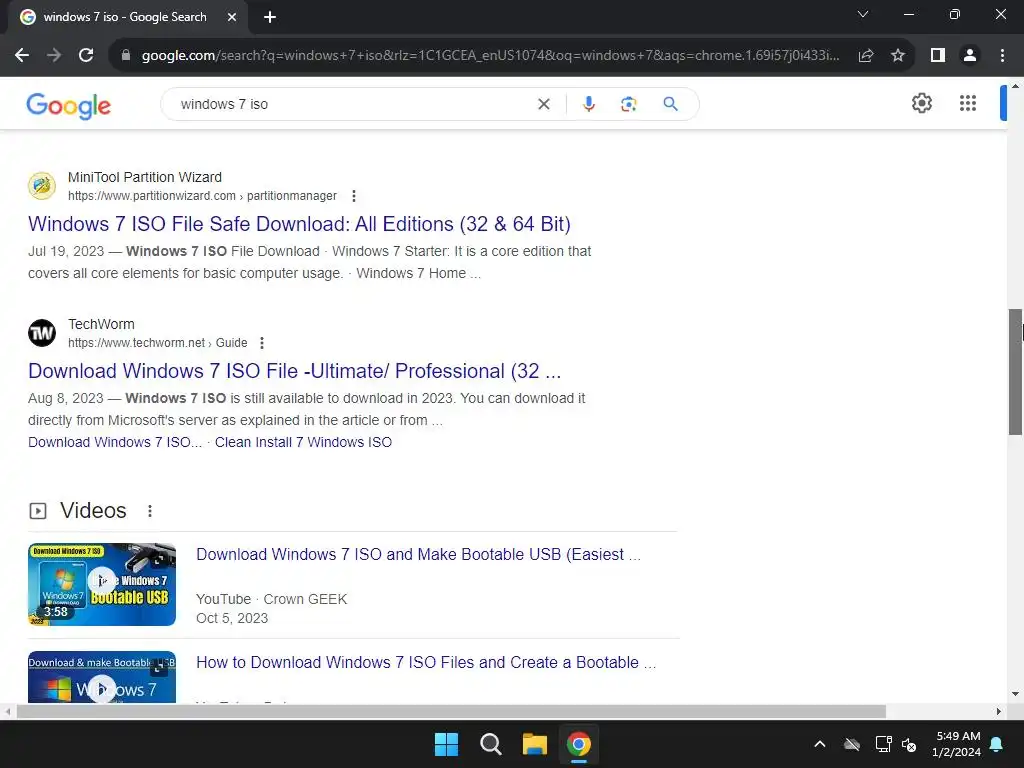Click the scroll right arrow
Image resolution: width=1024 pixels, height=768 pixels.
(999, 711)
